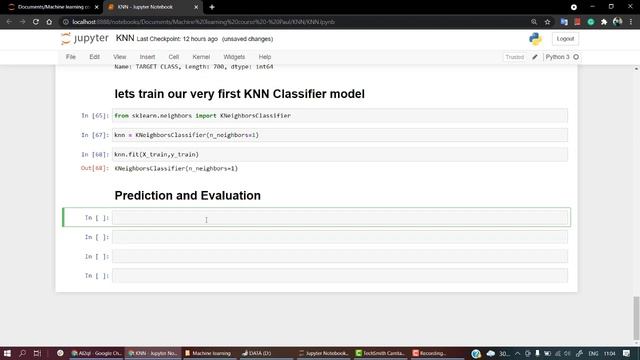Open the notification center icon
The image size is (640, 360).
tap(627, 353)
